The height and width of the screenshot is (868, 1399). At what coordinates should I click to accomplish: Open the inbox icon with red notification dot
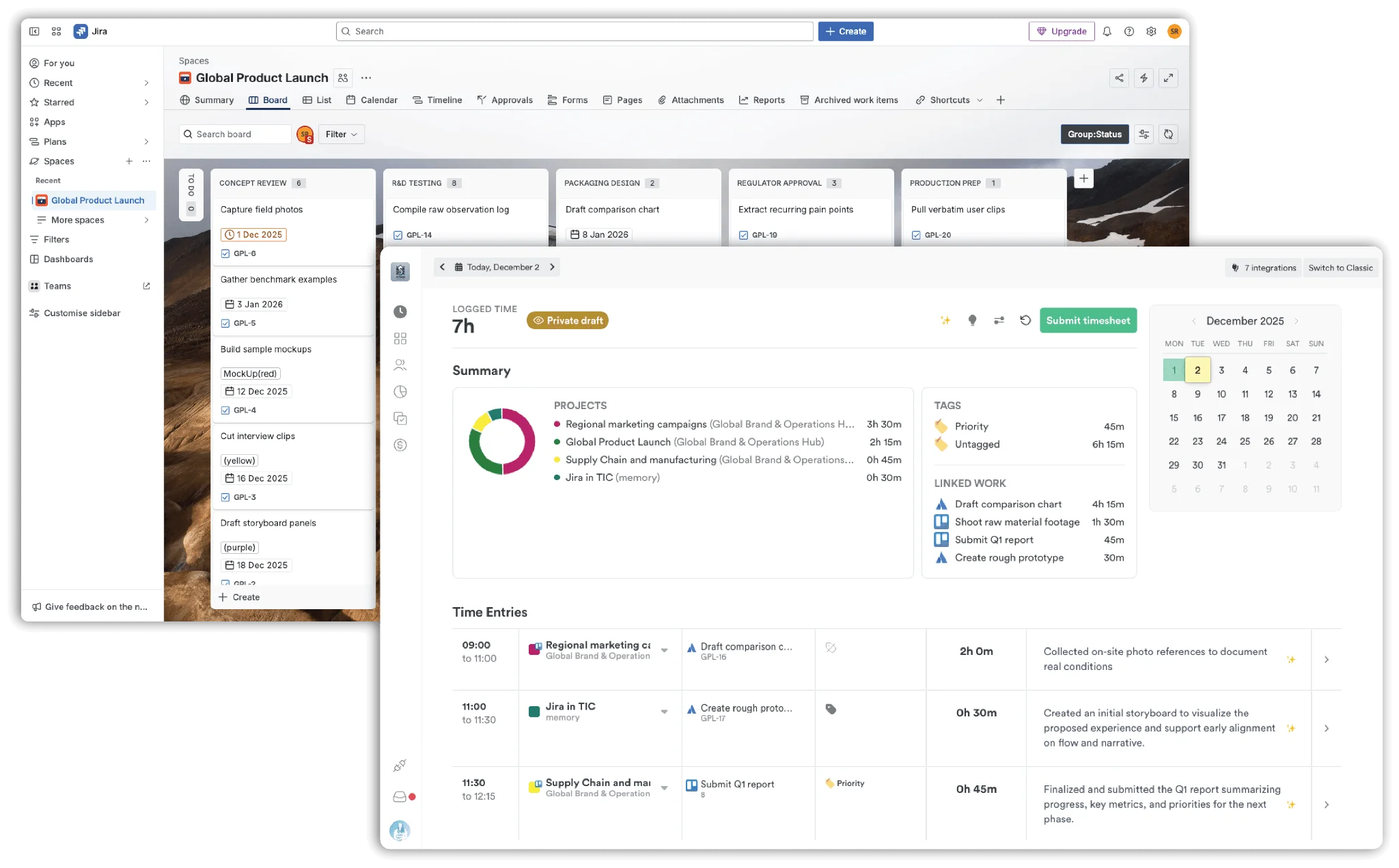pos(400,796)
